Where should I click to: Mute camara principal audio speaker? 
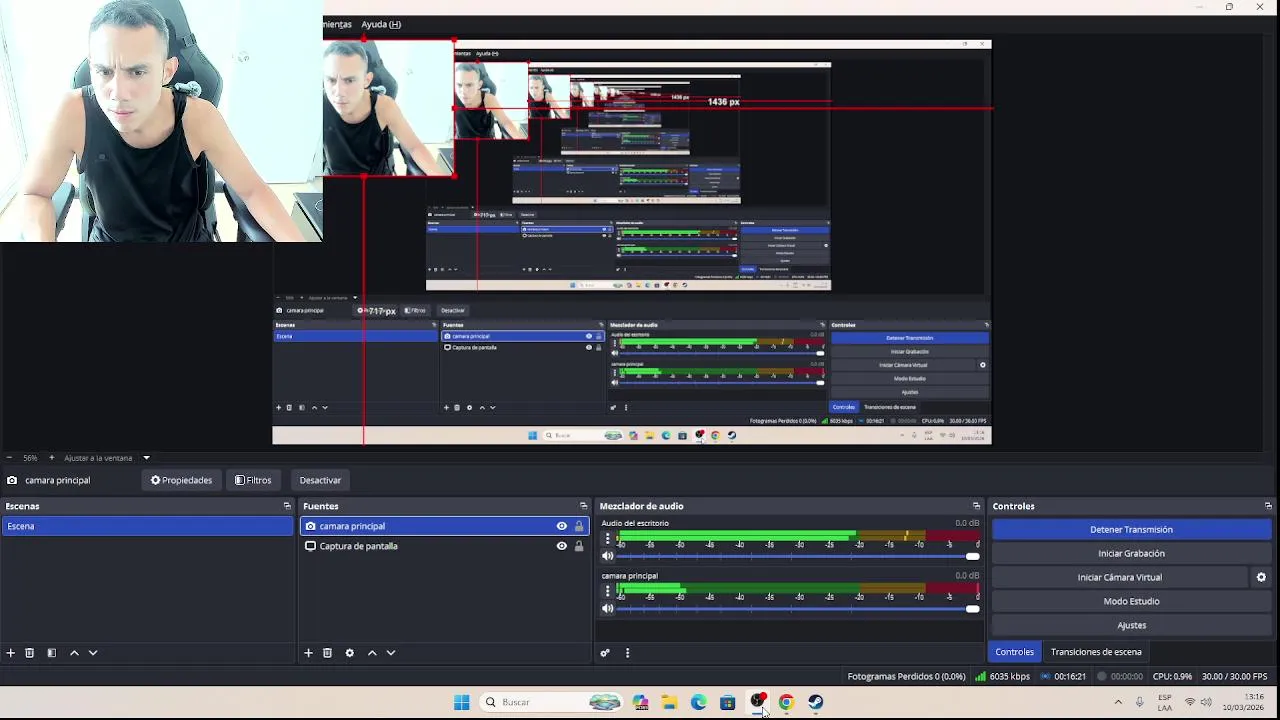(x=607, y=608)
